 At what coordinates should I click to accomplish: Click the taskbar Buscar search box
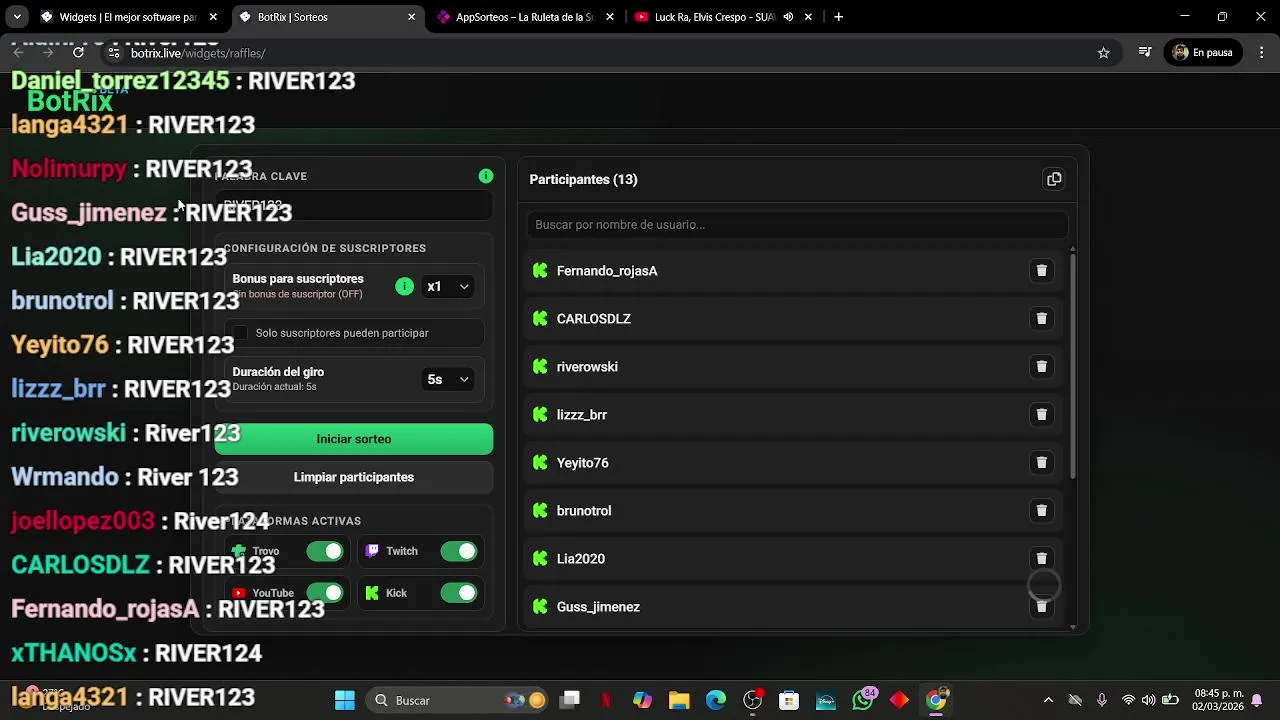pos(458,701)
